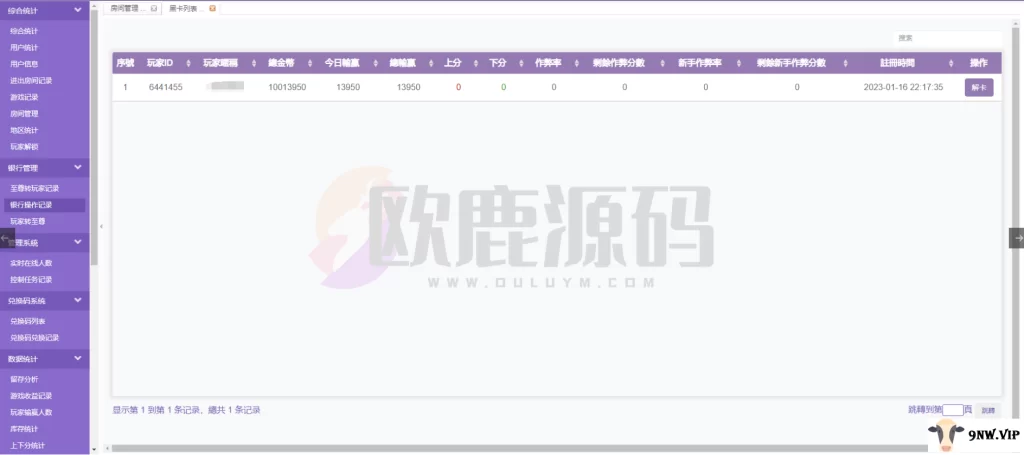1024x455 pixels.
Task: Open 留存分析 in the sidebar
Action: [x=24, y=379]
